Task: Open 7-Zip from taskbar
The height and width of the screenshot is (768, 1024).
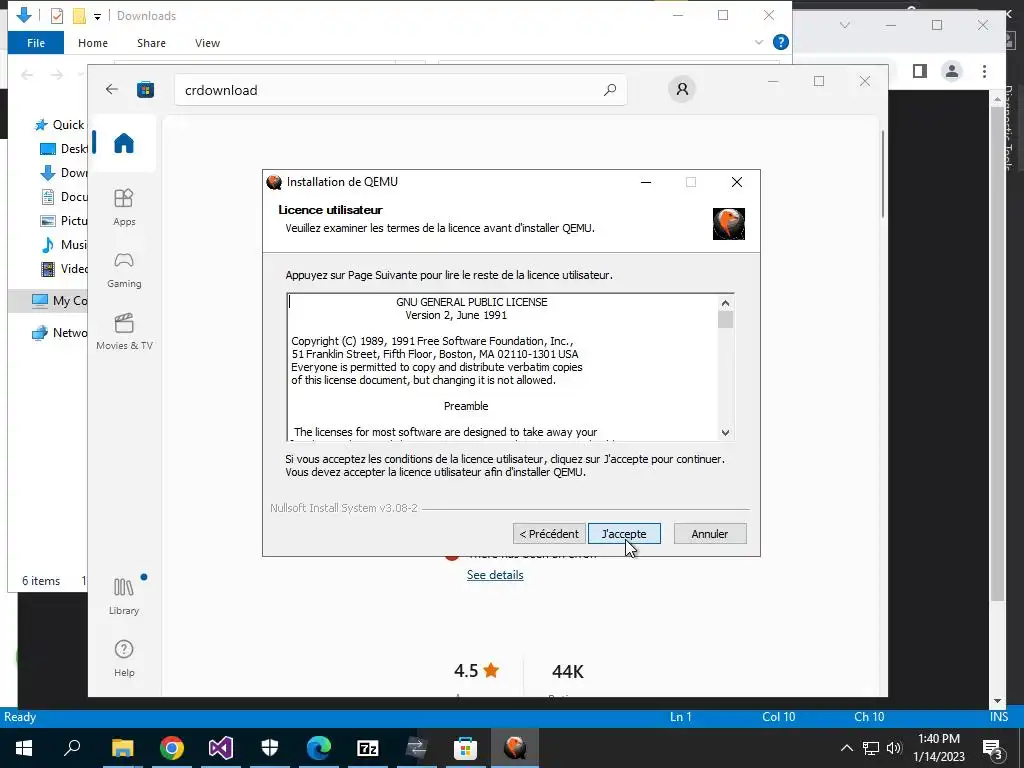Action: tap(368, 748)
